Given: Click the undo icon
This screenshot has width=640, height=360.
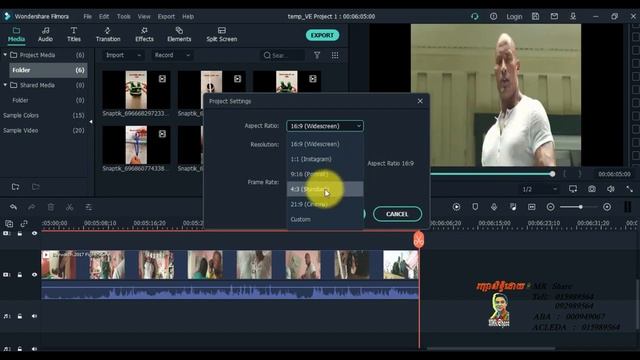Looking at the screenshot, I should [x=13, y=207].
